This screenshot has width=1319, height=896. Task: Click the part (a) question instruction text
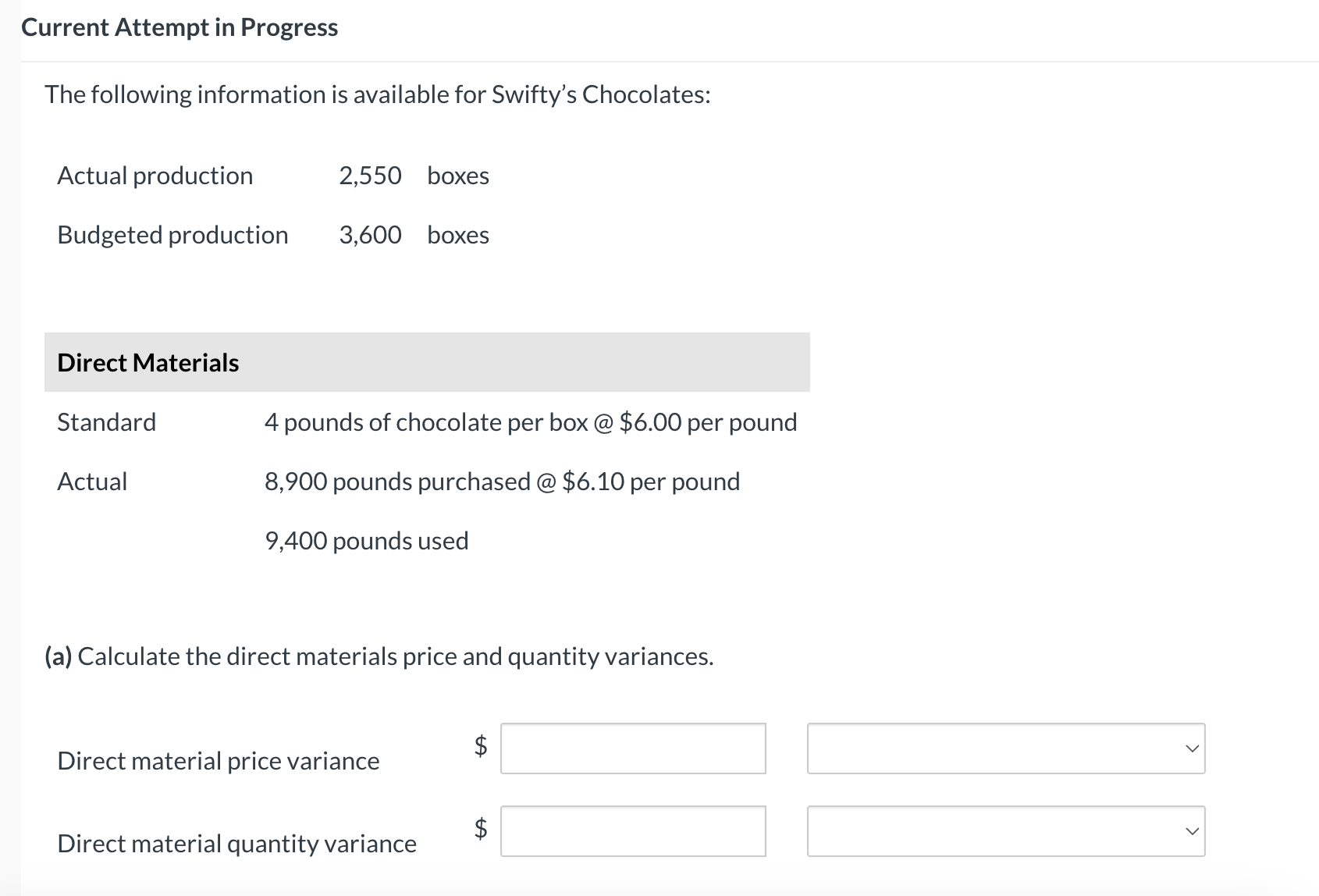[379, 656]
